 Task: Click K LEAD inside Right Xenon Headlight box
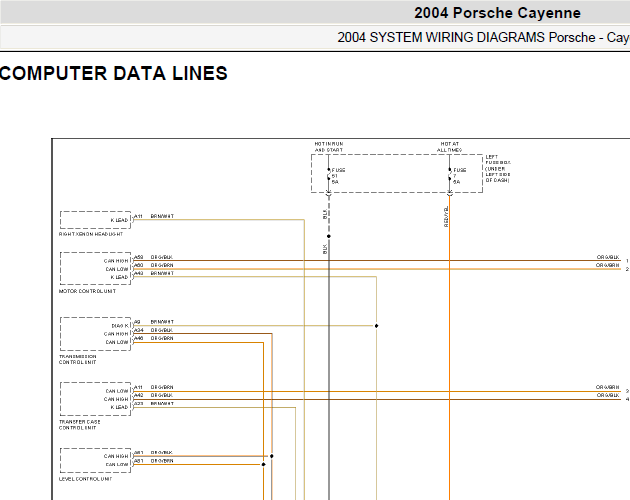[x=119, y=220]
